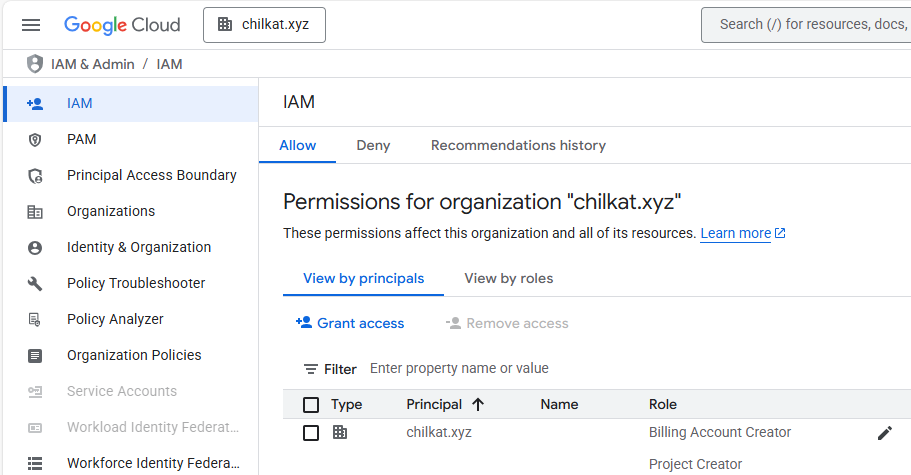The image size is (911, 475).
Task: Click the Organization Policies list icon
Action: coord(35,356)
